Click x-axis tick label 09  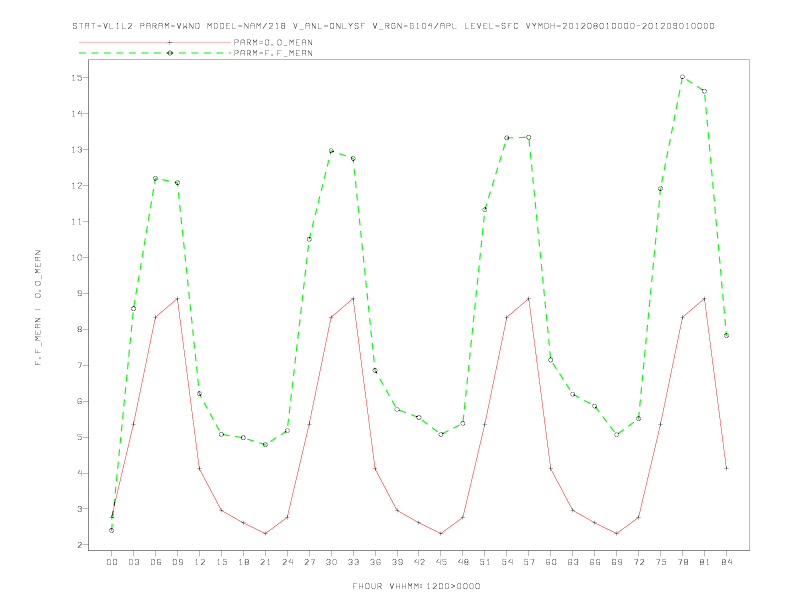coord(177,562)
